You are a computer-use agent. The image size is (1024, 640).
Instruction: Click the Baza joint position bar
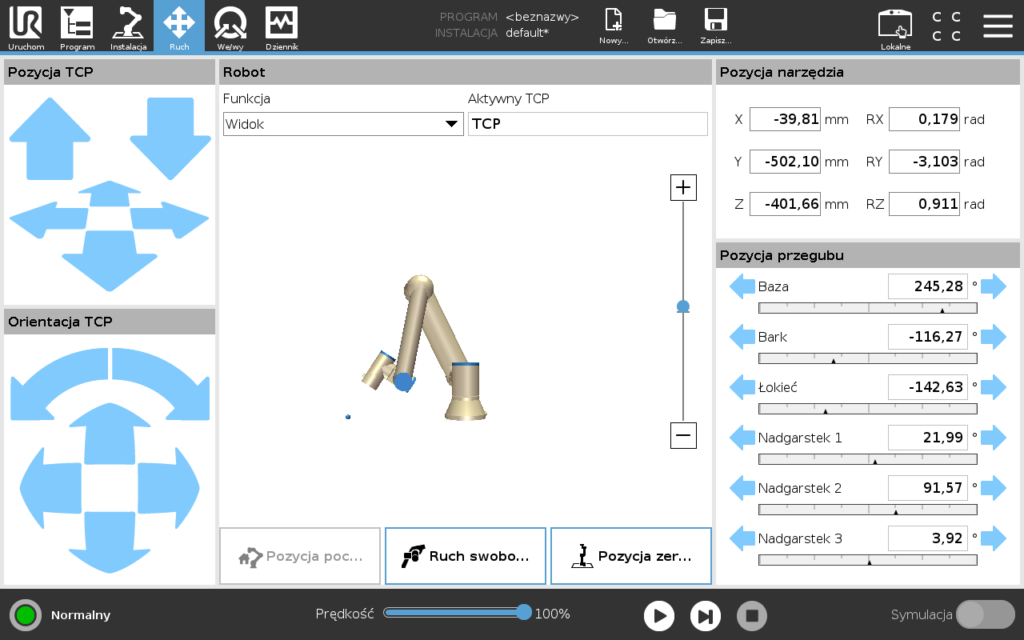tap(868, 308)
